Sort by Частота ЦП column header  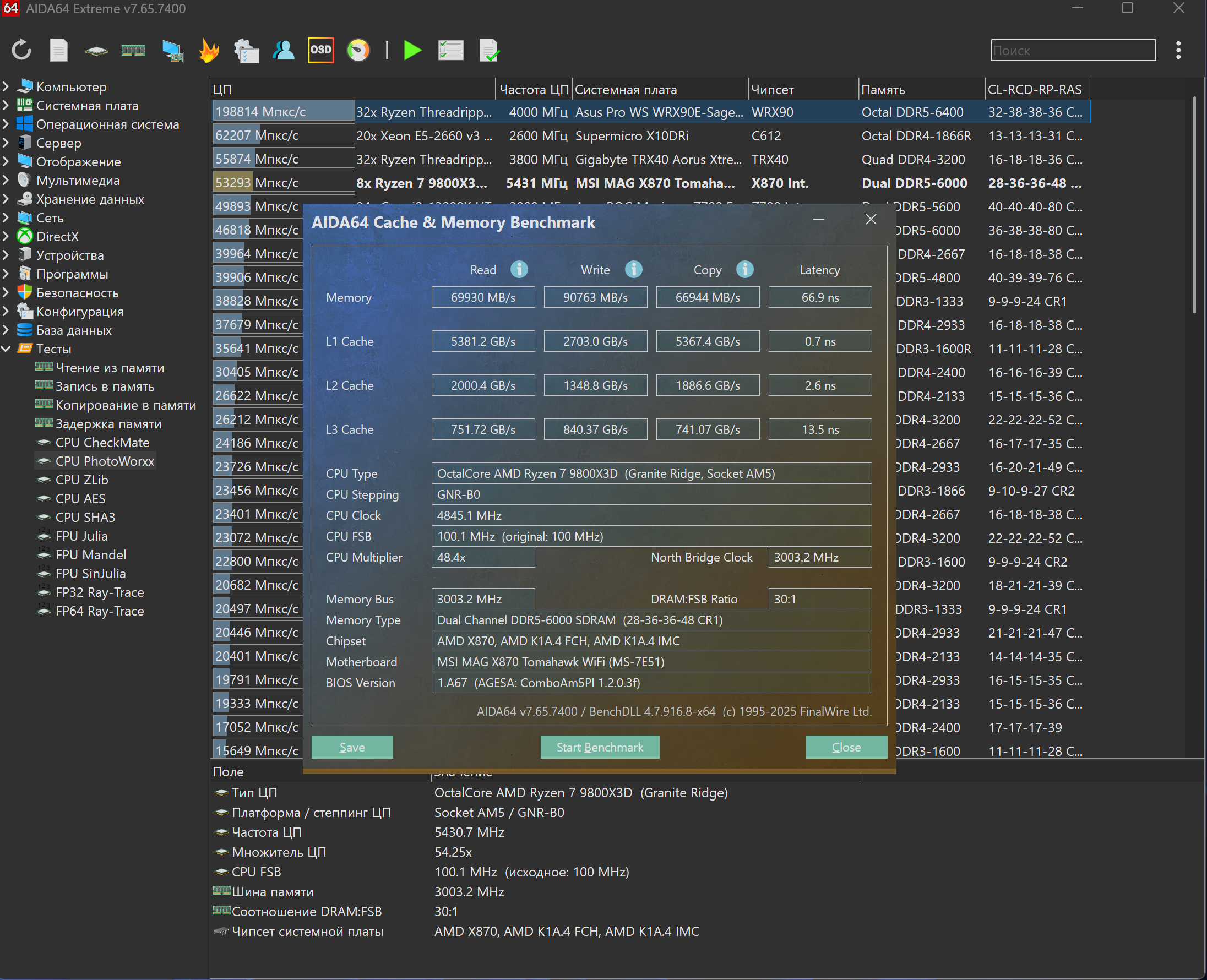[x=533, y=89]
